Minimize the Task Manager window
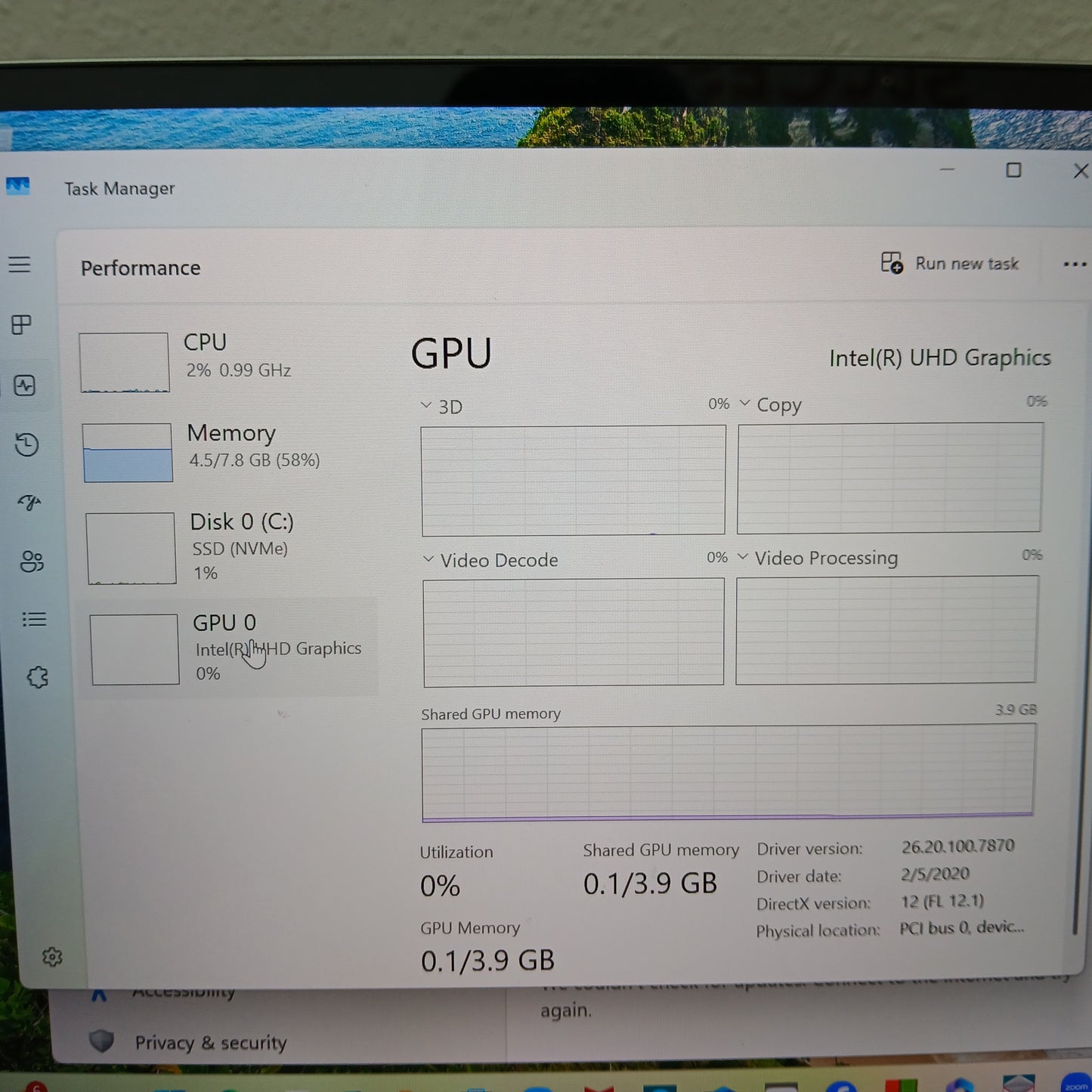 947,169
